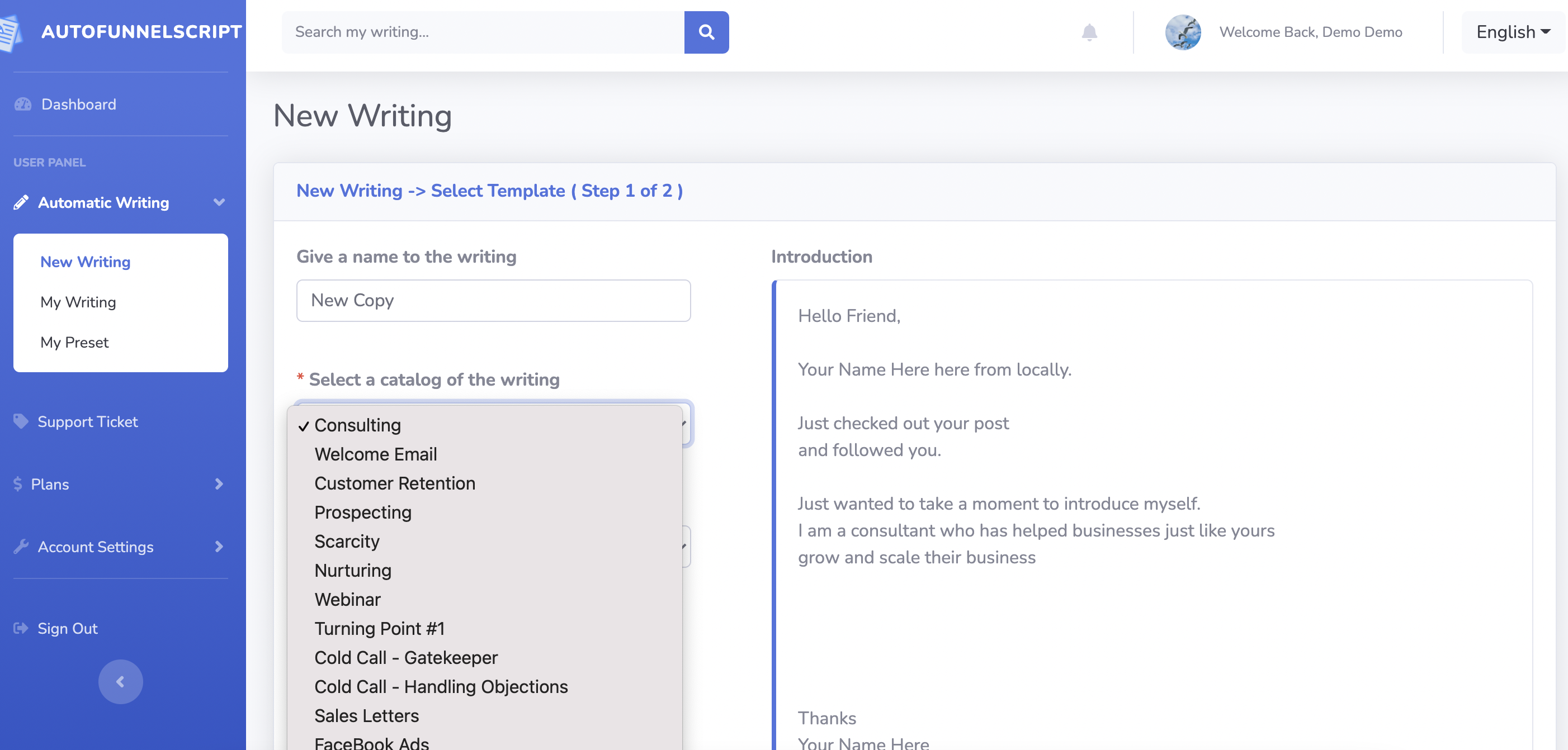Open My Preset page
Viewport: 1568px width, 750px height.
pos(74,342)
